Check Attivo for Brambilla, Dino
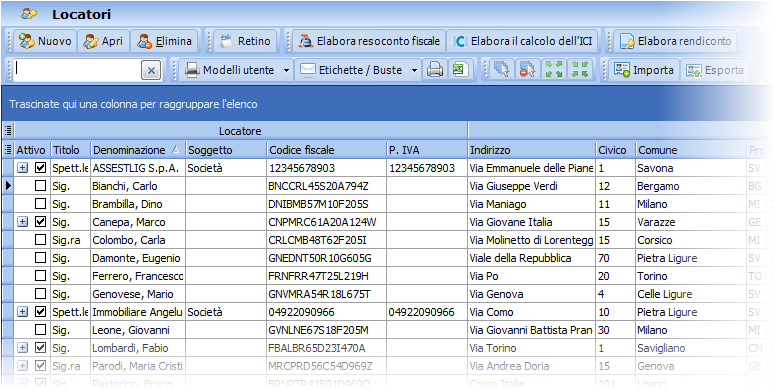 point(41,204)
